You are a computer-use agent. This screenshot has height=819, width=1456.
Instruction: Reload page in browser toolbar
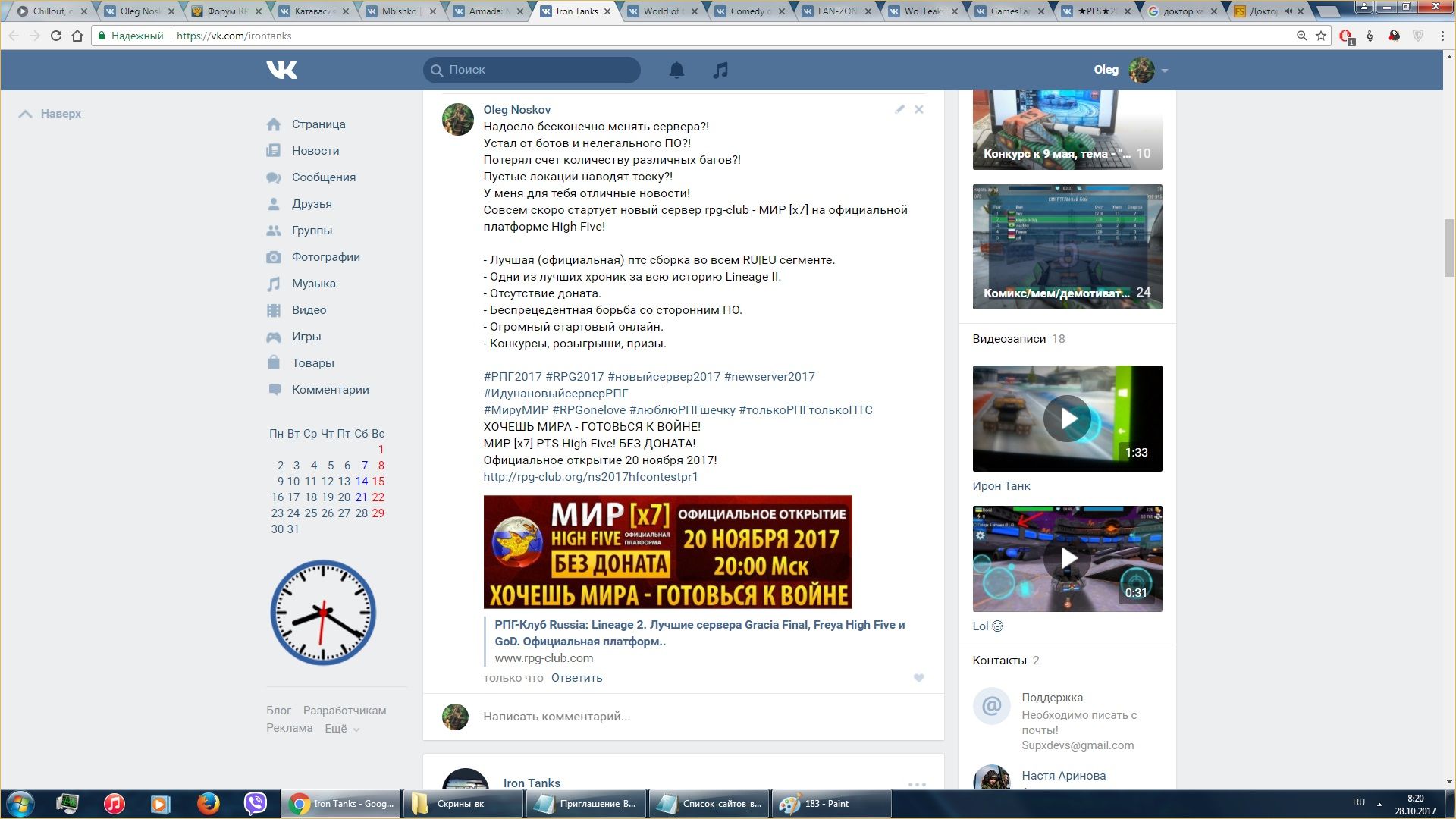pos(55,36)
